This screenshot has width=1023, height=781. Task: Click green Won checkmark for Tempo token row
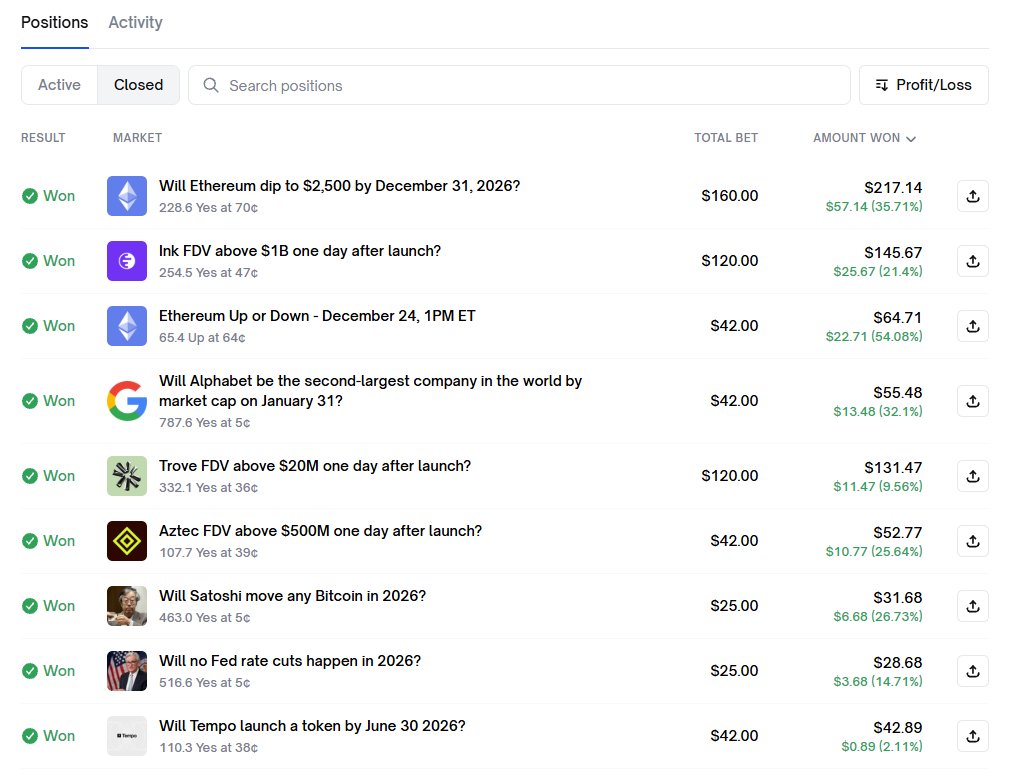coord(29,736)
